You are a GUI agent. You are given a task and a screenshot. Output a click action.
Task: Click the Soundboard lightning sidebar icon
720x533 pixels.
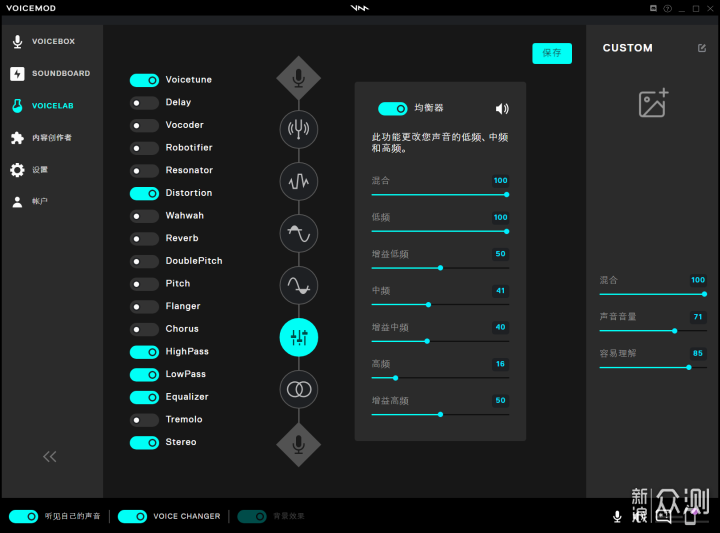click(17, 73)
